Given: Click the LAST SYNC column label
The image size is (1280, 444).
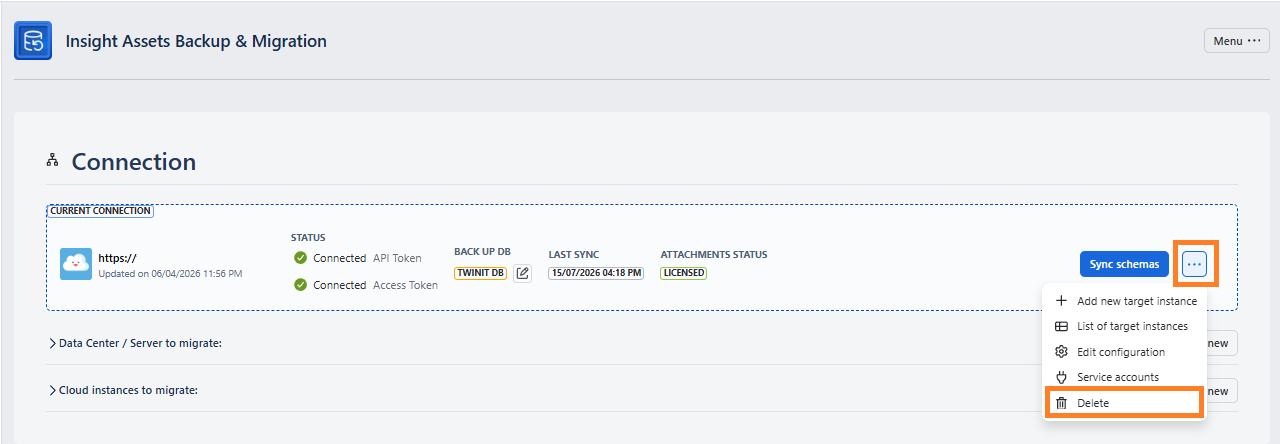Looking at the screenshot, I should [574, 254].
